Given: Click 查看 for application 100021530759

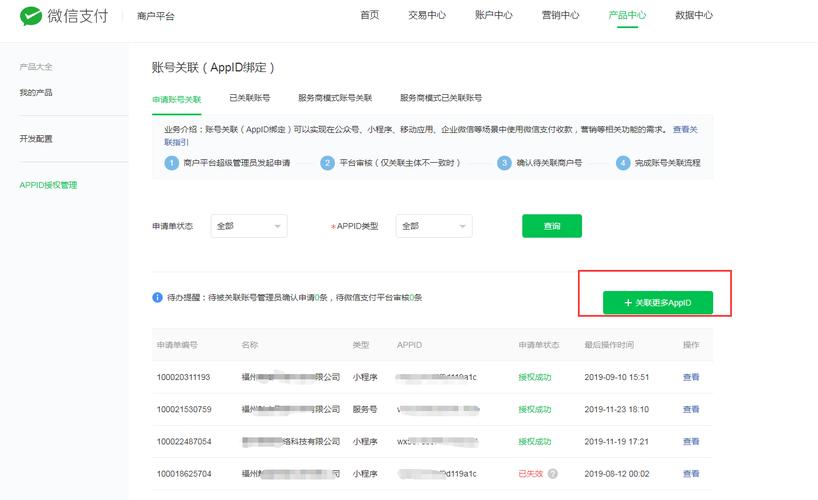Looking at the screenshot, I should point(691,409).
